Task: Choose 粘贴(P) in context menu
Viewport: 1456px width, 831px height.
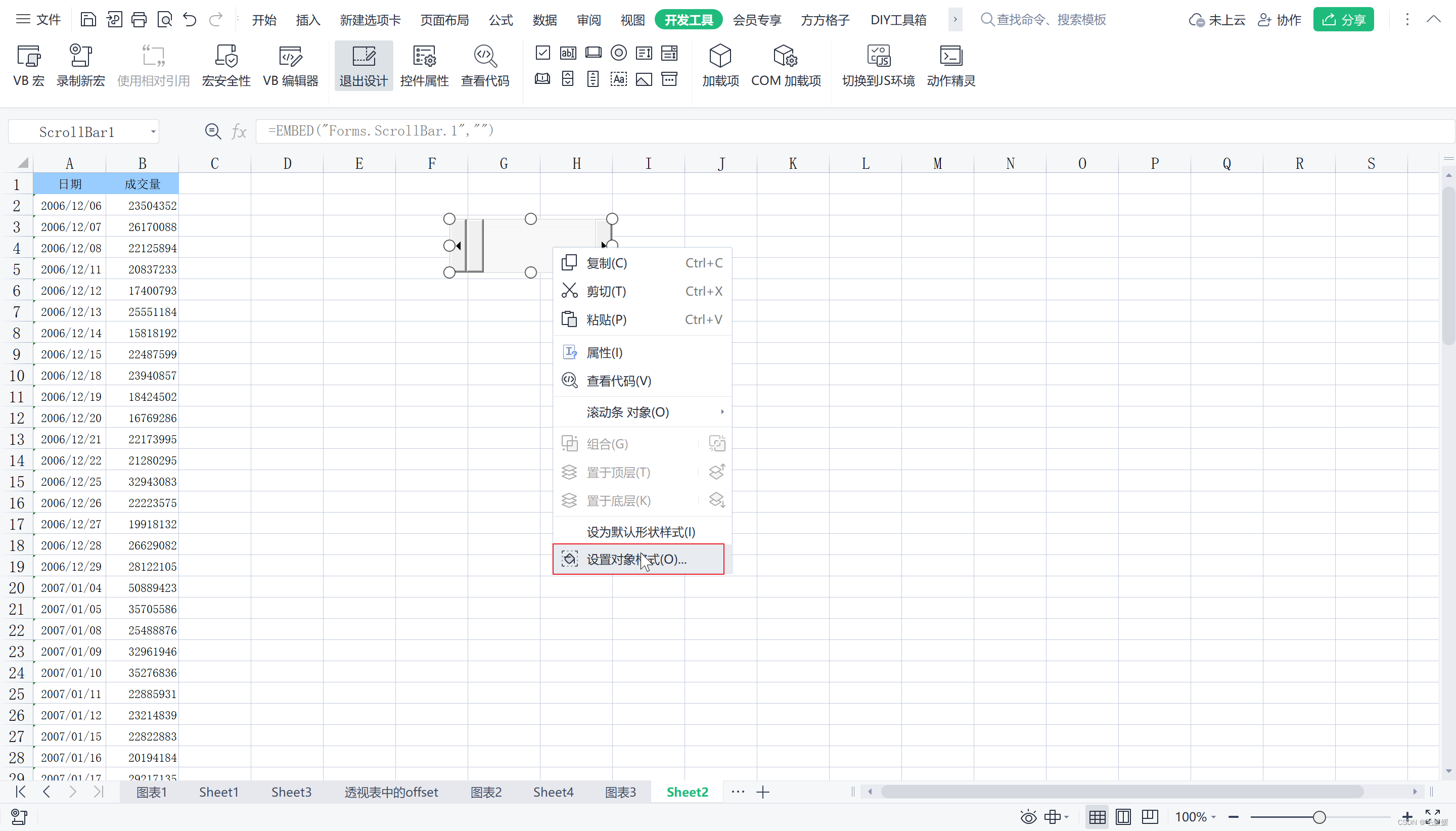Action: pyautogui.click(x=642, y=319)
